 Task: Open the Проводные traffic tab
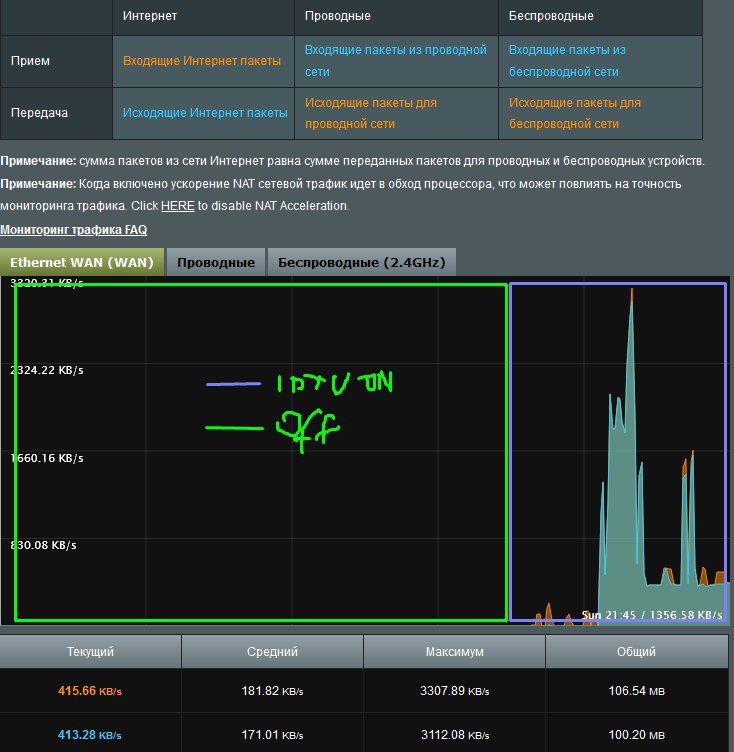216,262
